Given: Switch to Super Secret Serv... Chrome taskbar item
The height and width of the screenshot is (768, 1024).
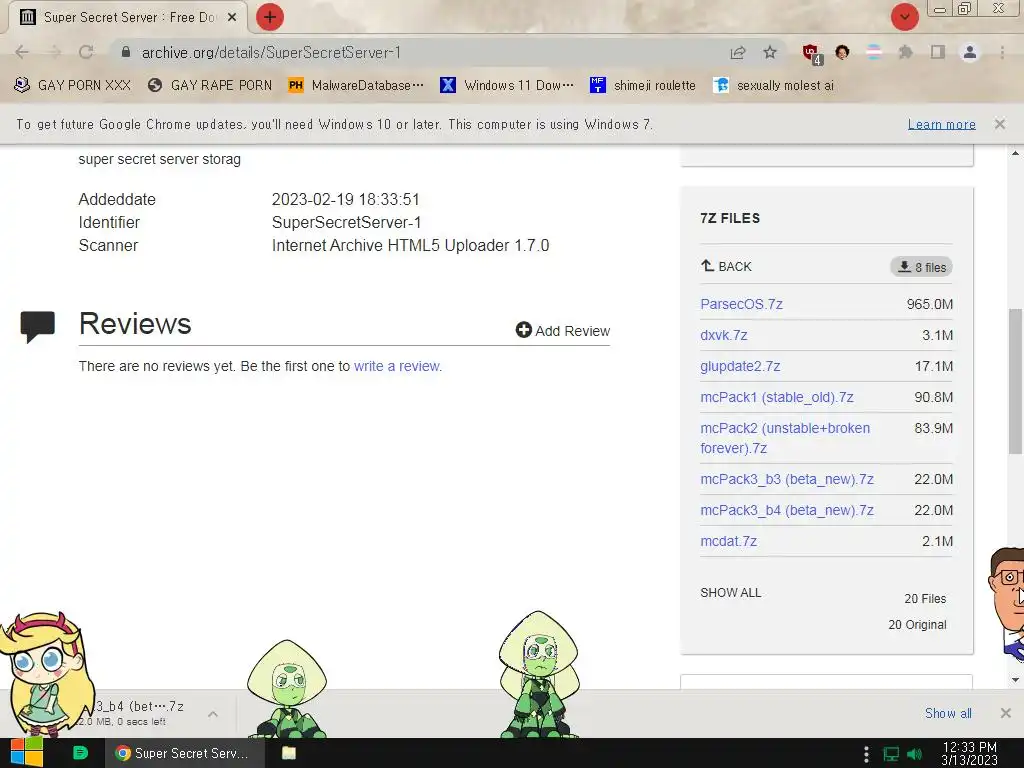Looking at the screenshot, I should [185, 753].
